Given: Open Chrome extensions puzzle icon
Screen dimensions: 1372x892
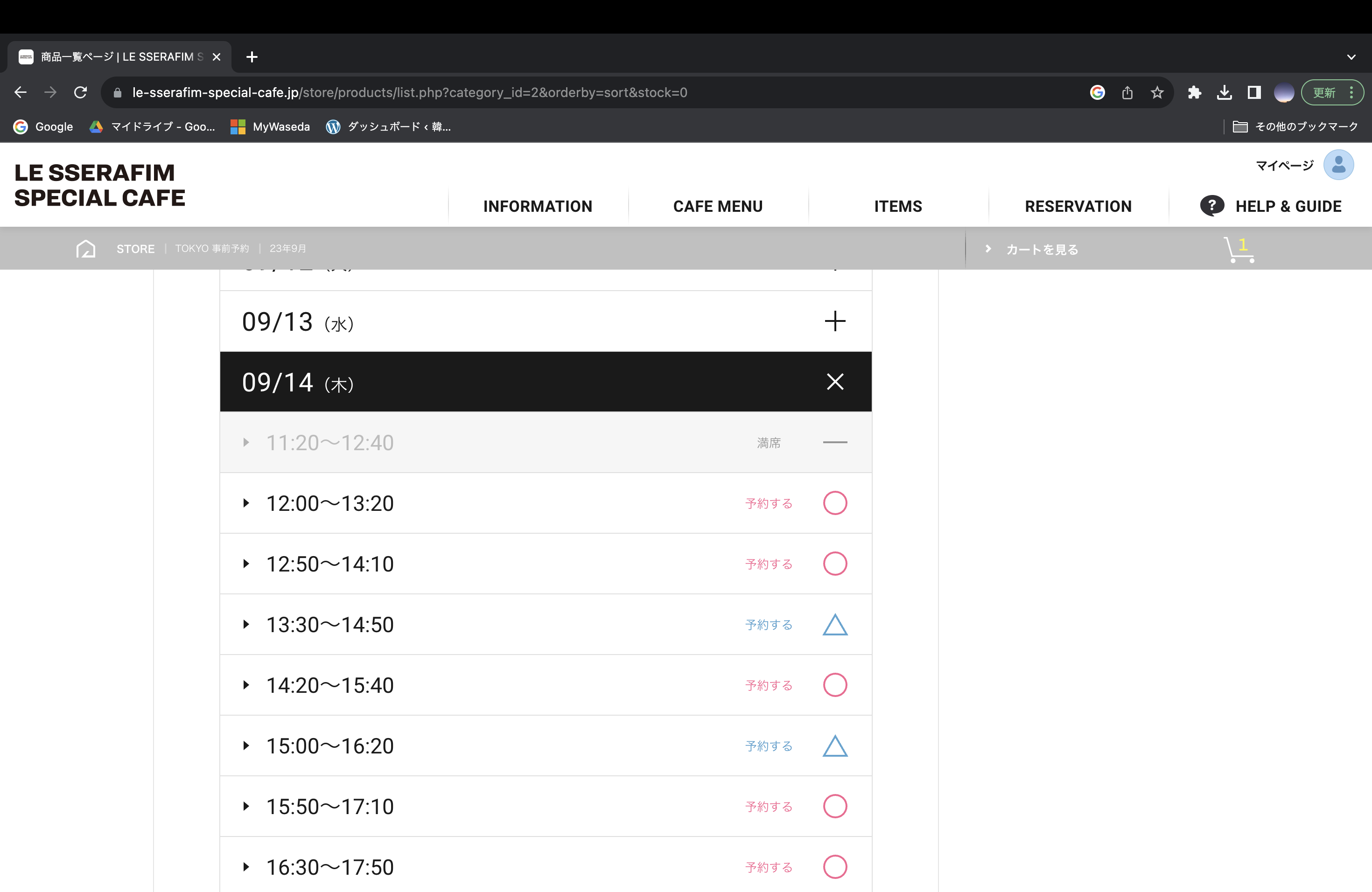Looking at the screenshot, I should point(1195,93).
